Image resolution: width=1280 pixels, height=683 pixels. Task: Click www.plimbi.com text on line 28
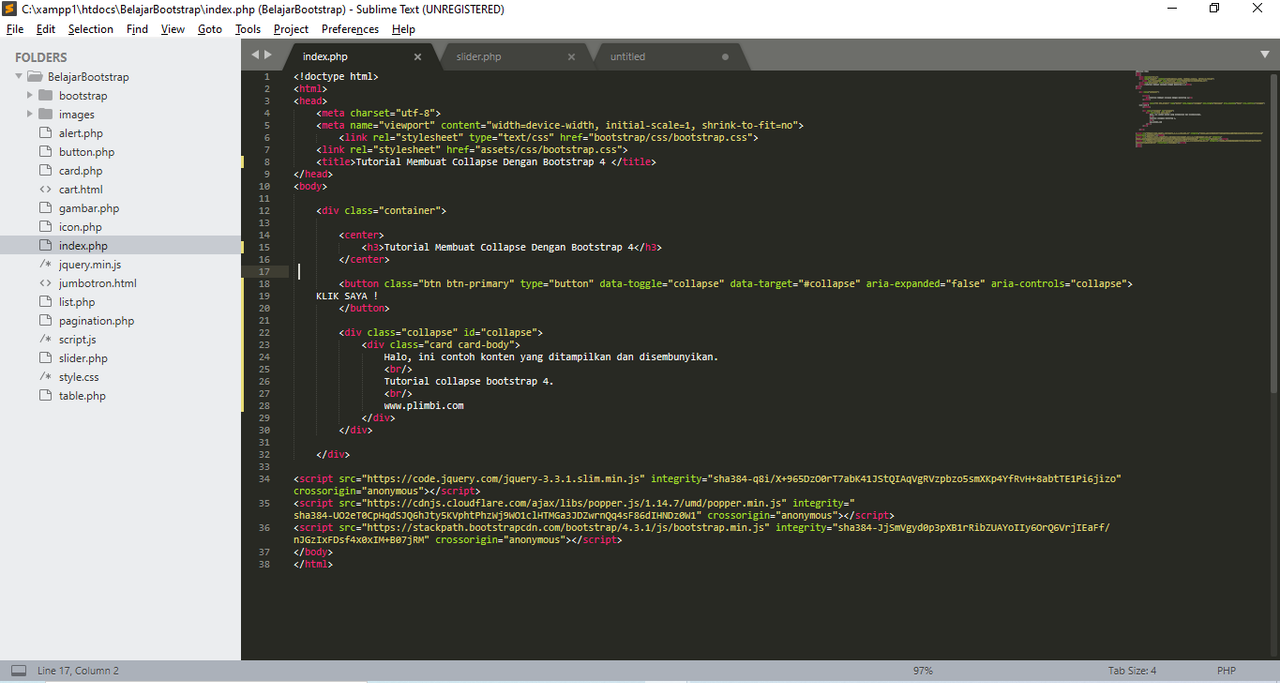click(424, 406)
